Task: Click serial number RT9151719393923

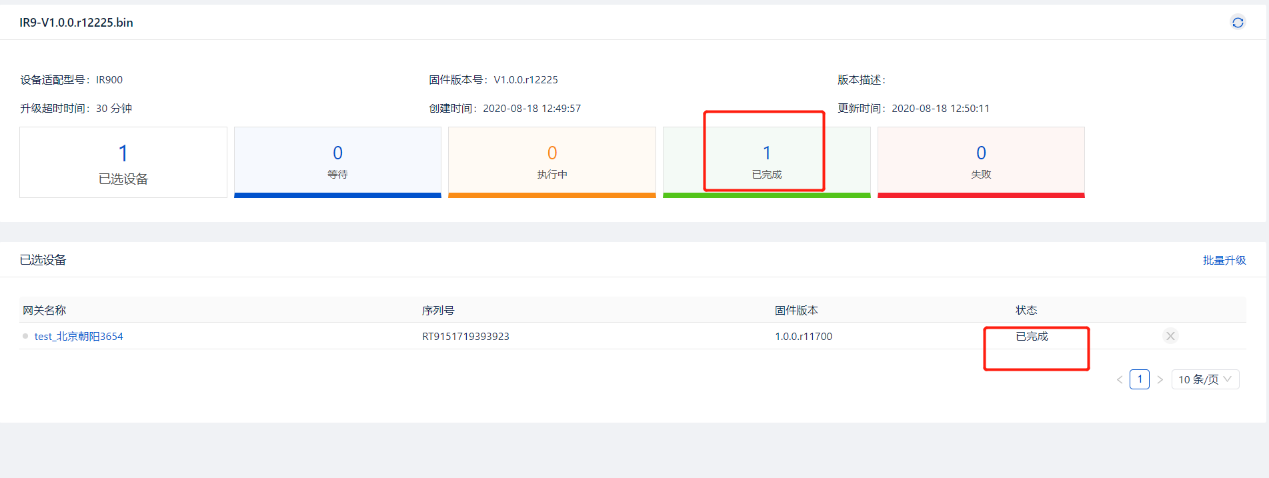Action: click(465, 337)
